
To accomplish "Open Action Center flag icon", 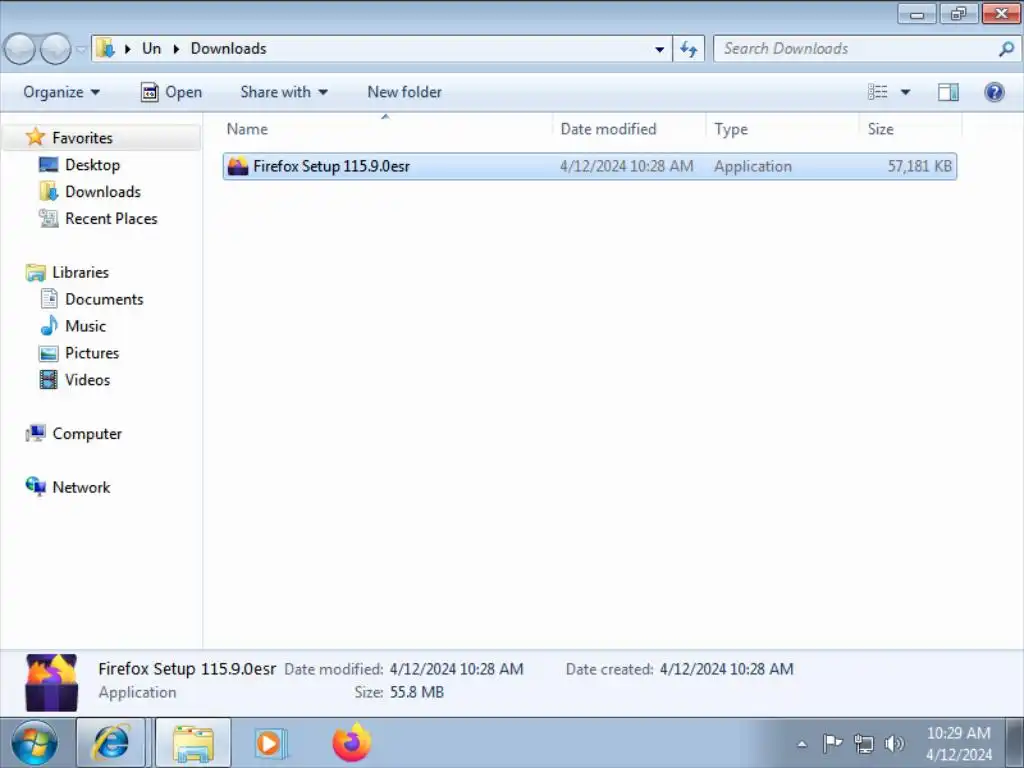I will pos(832,743).
